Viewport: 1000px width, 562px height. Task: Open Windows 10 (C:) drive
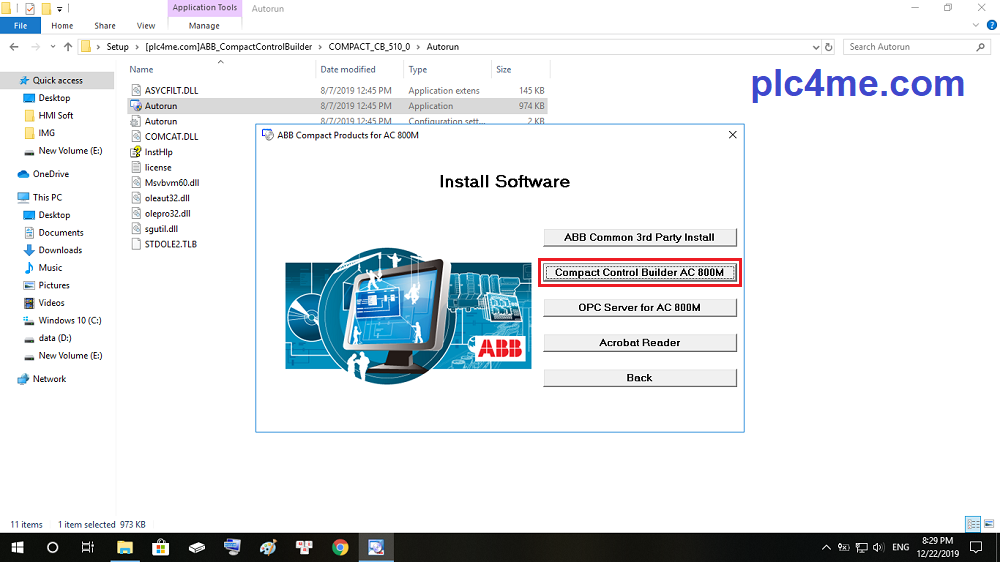click(x=70, y=320)
